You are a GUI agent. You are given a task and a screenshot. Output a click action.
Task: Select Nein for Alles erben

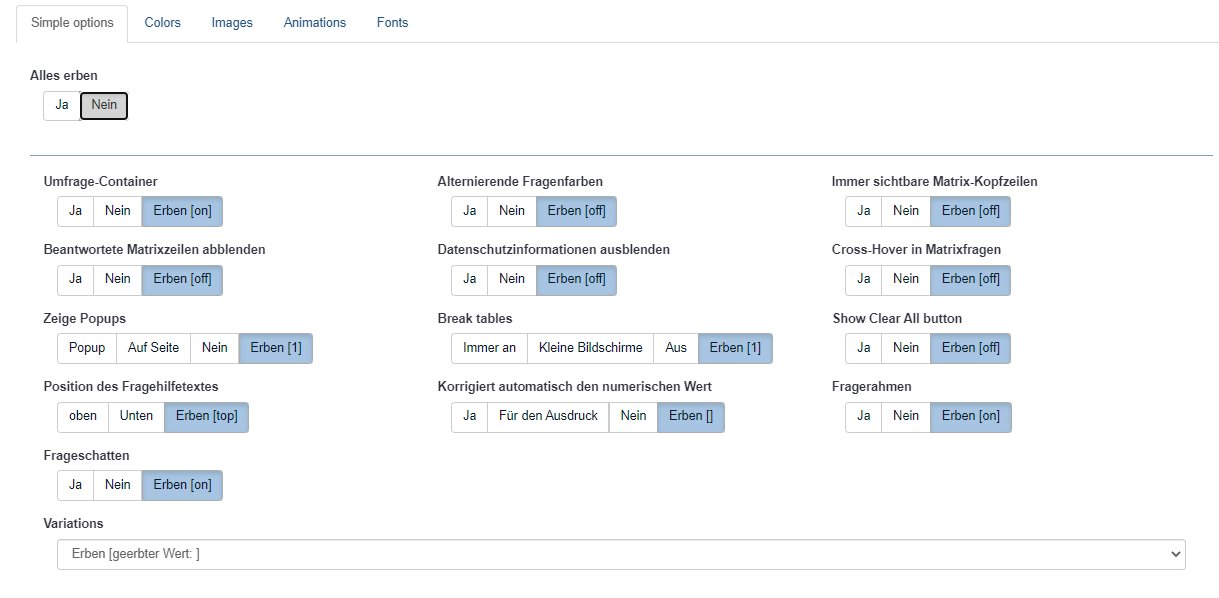104,105
